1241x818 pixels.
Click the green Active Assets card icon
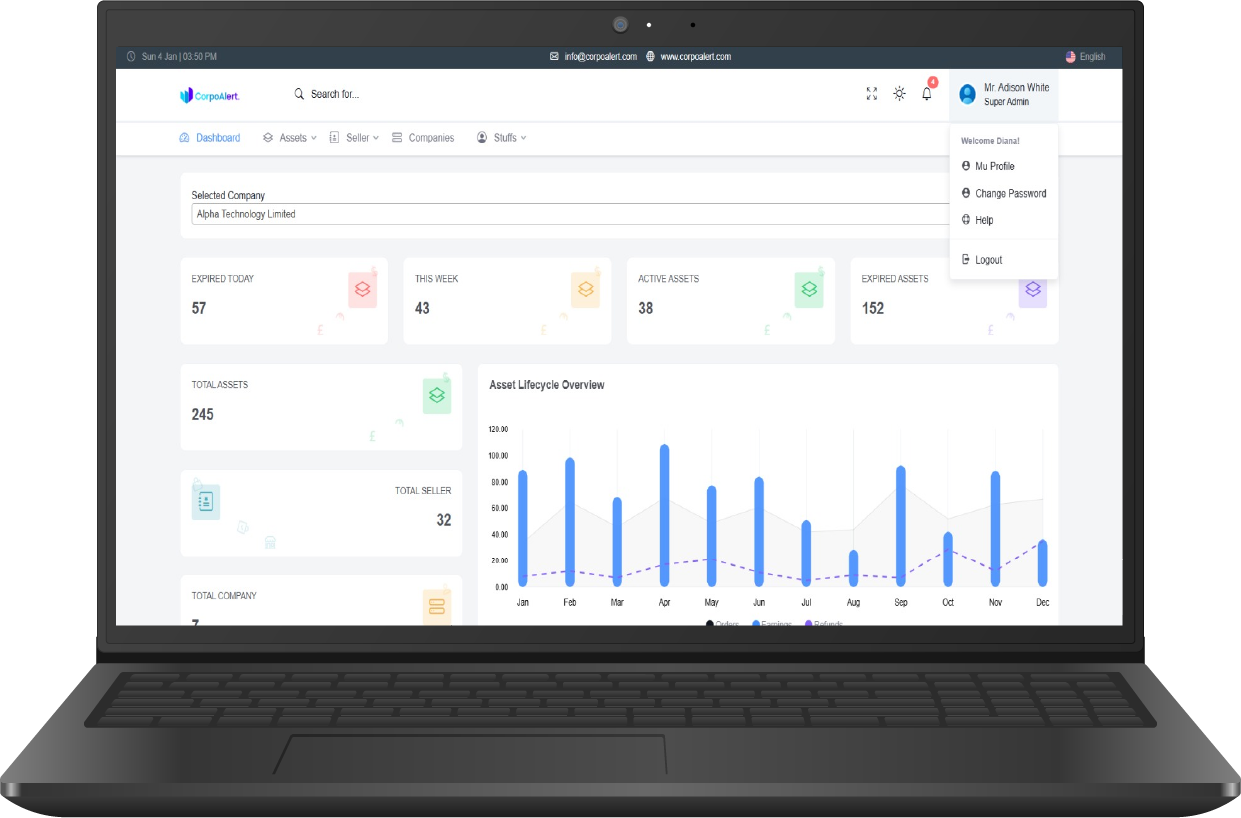[x=808, y=290]
